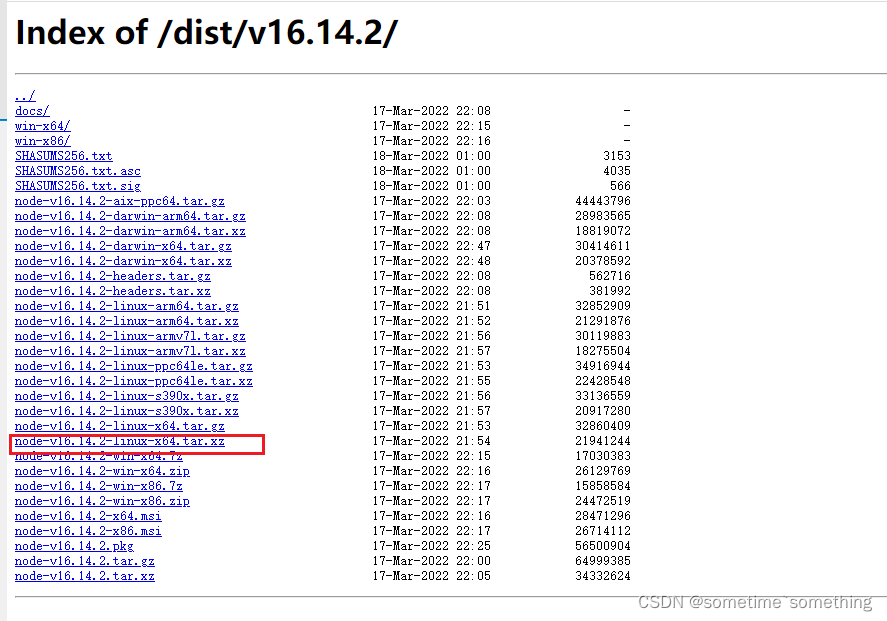Download node-v16.14.2-linux-armv7l.tar.gz
This screenshot has width=887, height=621.
[x=130, y=336]
